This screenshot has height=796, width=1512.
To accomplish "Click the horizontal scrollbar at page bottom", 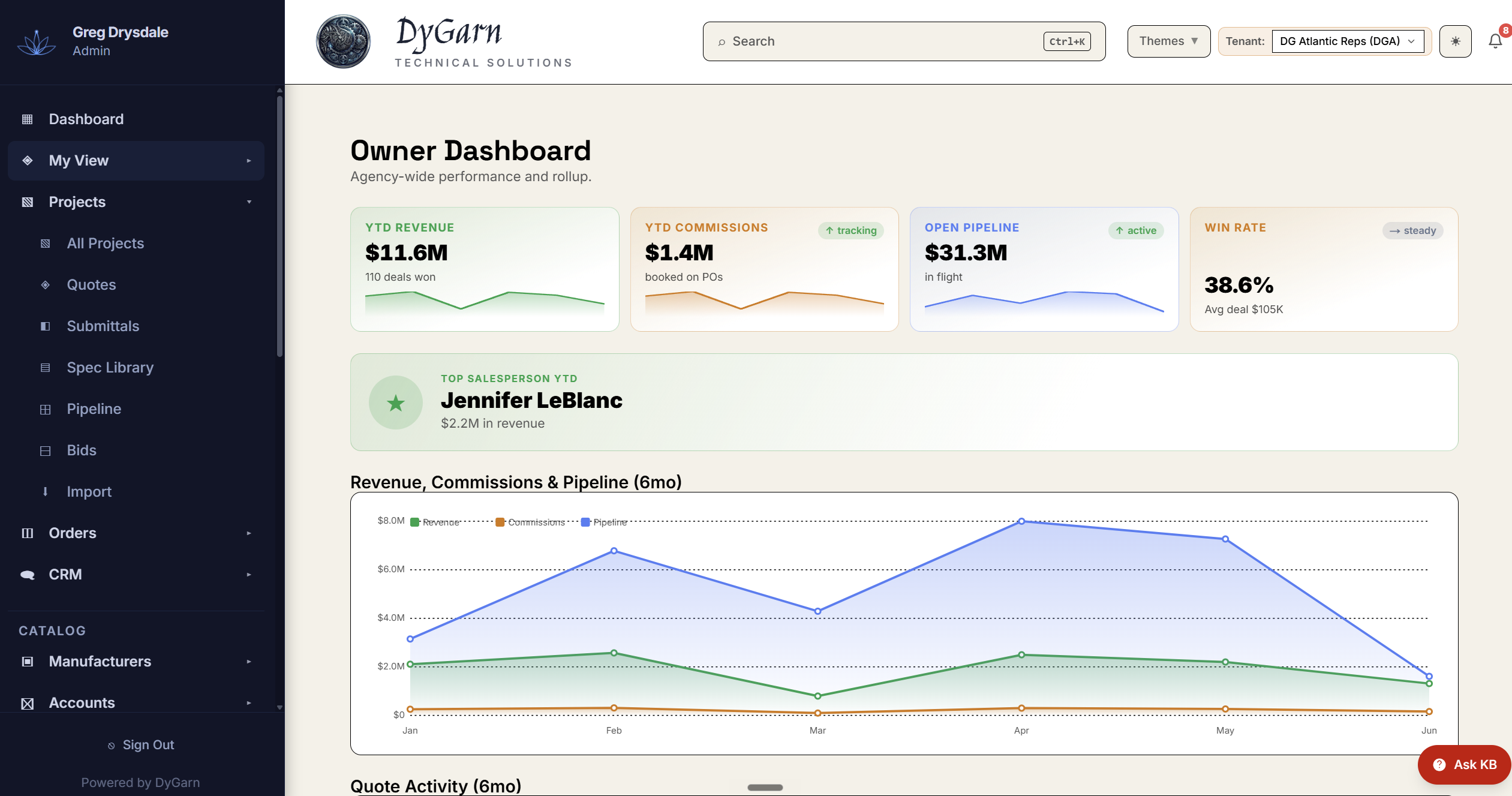I will [765, 788].
